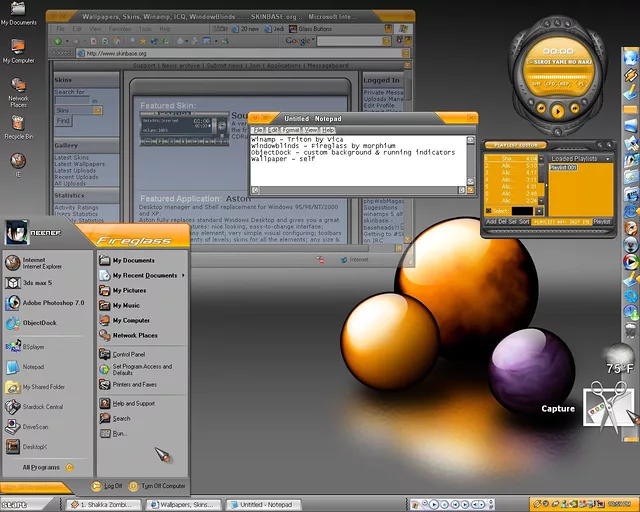Open ObjectDock in the start menu
Screen dimensions: 640x512
tap(39, 324)
